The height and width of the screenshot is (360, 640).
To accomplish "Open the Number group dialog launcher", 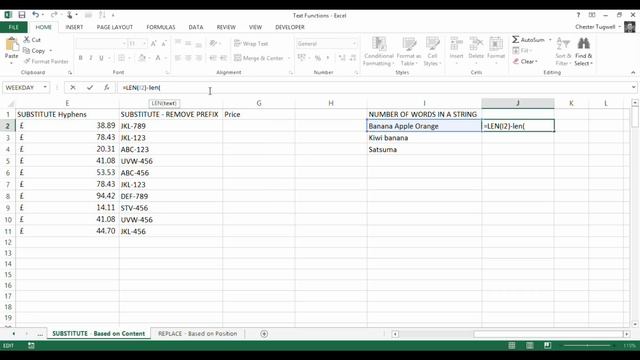I will click(356, 73).
